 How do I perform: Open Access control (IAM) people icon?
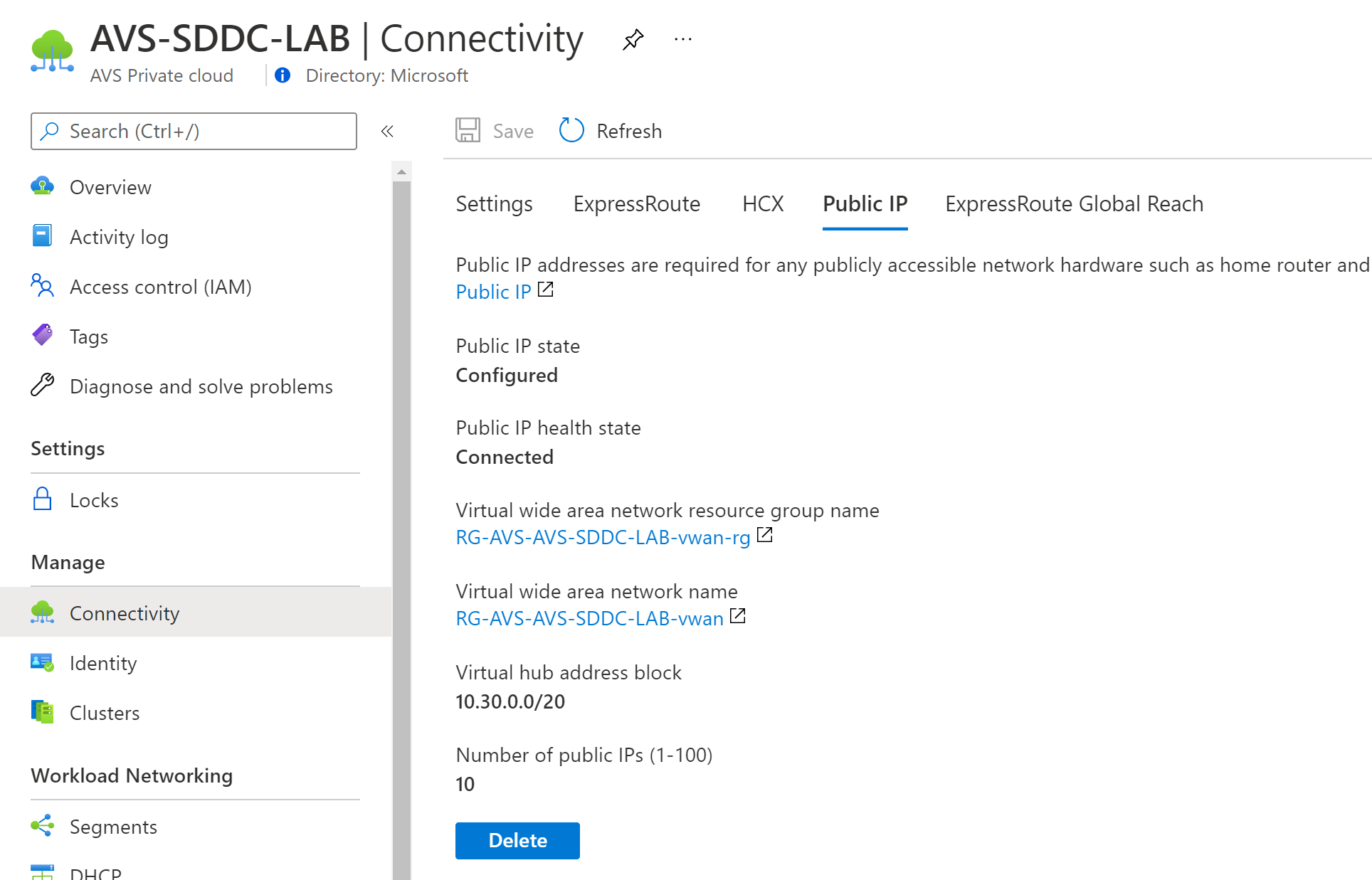click(42, 286)
